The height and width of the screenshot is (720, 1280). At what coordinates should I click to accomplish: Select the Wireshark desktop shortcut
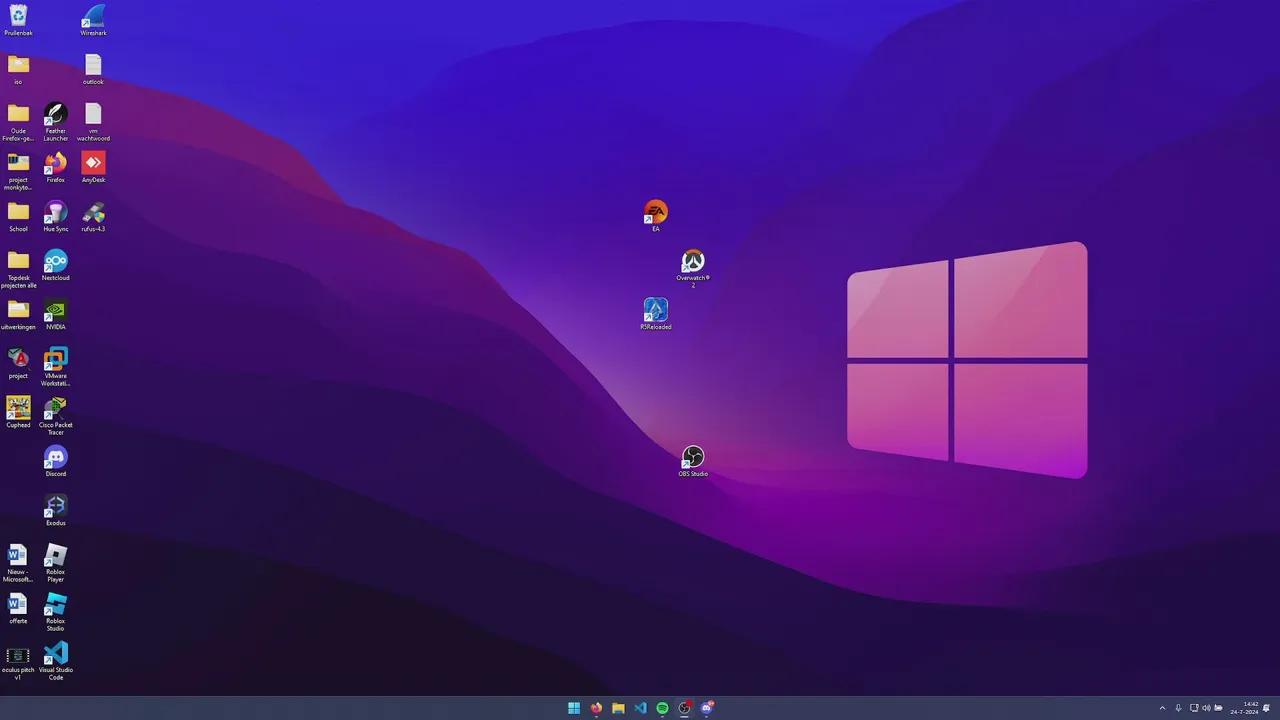click(93, 20)
